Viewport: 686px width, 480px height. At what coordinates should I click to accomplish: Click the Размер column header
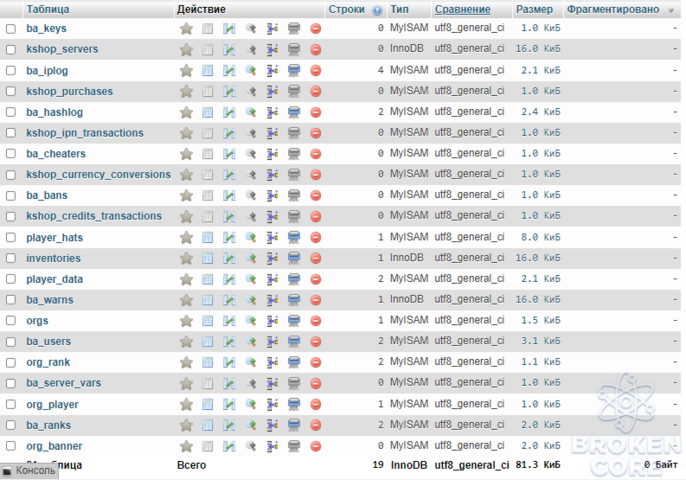(534, 9)
